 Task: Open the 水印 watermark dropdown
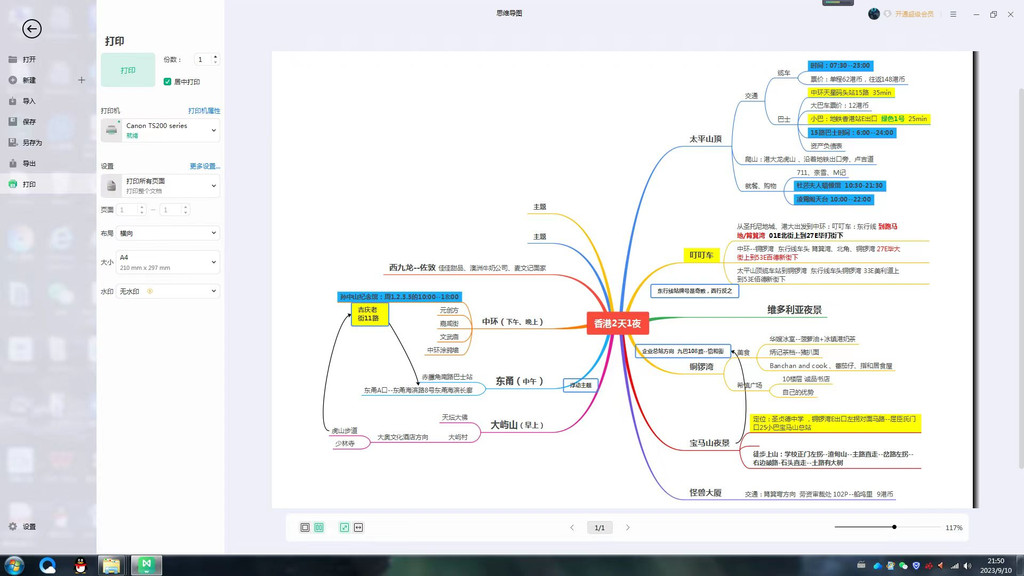213,291
